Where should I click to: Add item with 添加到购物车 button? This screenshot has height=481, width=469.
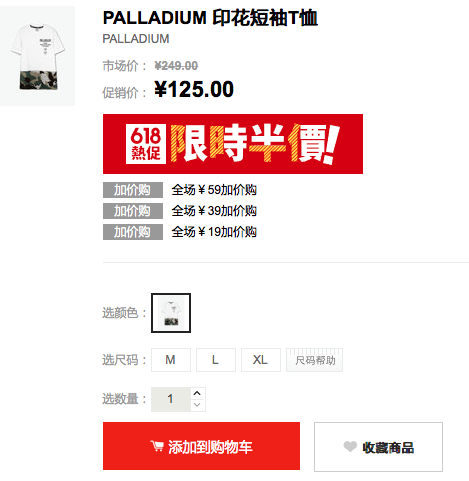(x=201, y=446)
